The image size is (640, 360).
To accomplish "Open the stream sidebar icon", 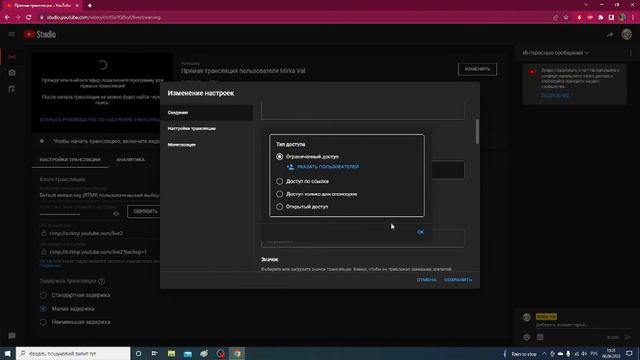I will pos(12,57).
